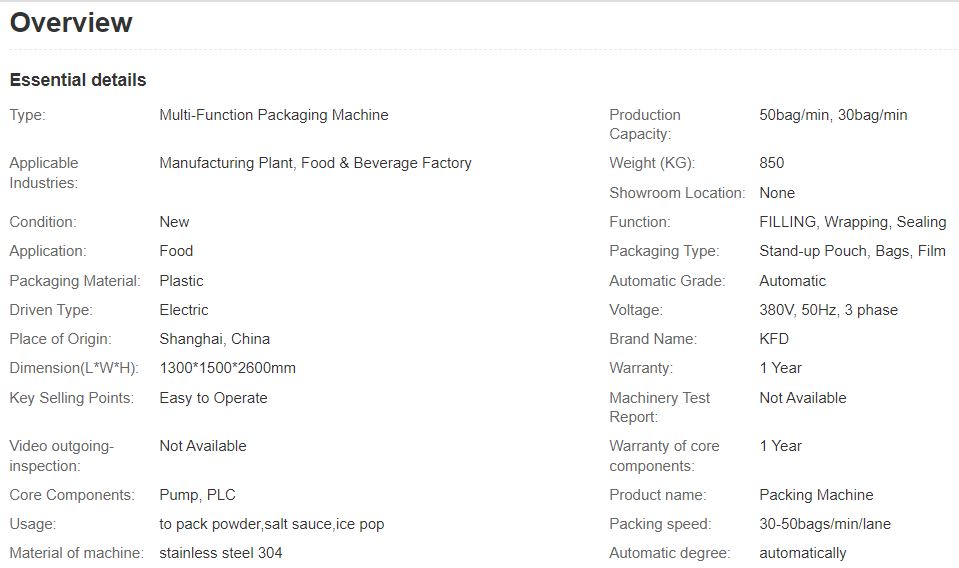This screenshot has height=568, width=959.
Task: Click the Shanghai, China origin value
Action: (214, 339)
